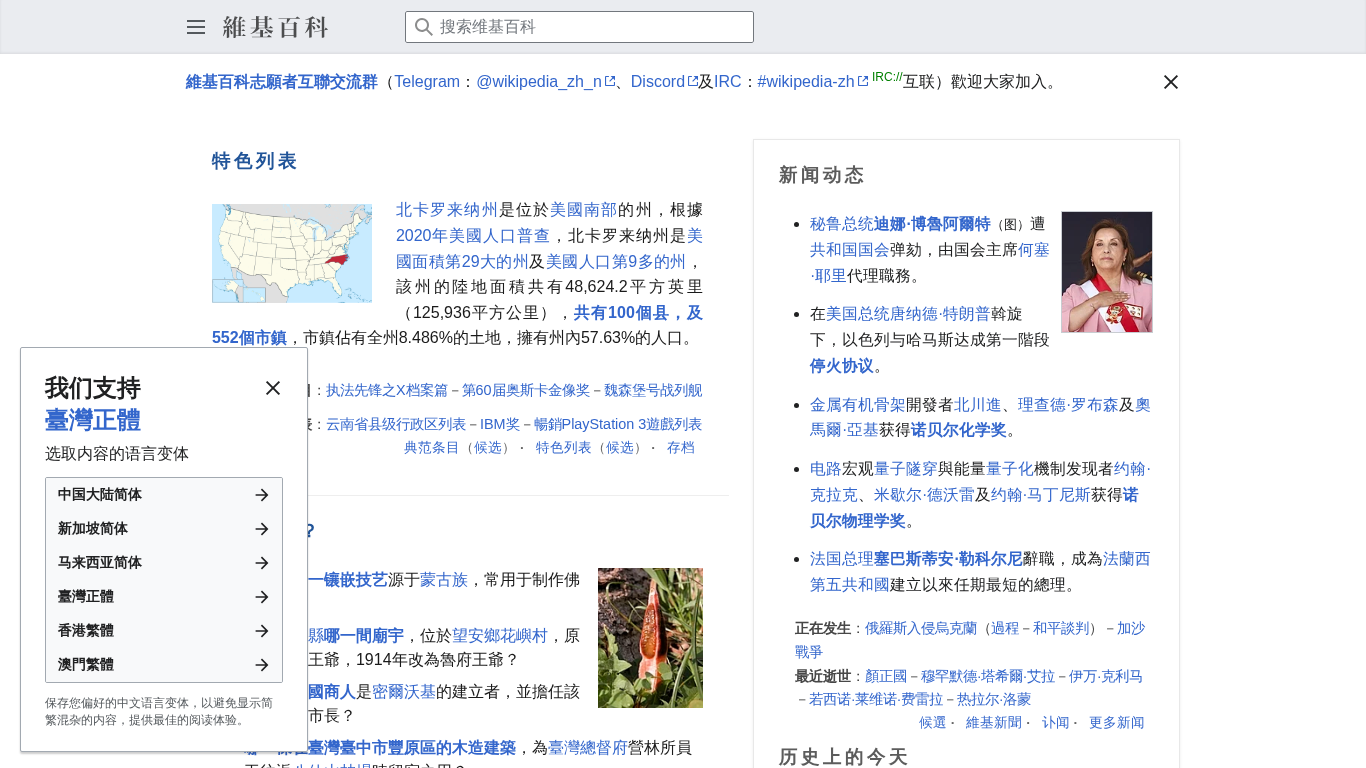Open the 維基百科志願者互聯交流群 link

click(x=282, y=82)
